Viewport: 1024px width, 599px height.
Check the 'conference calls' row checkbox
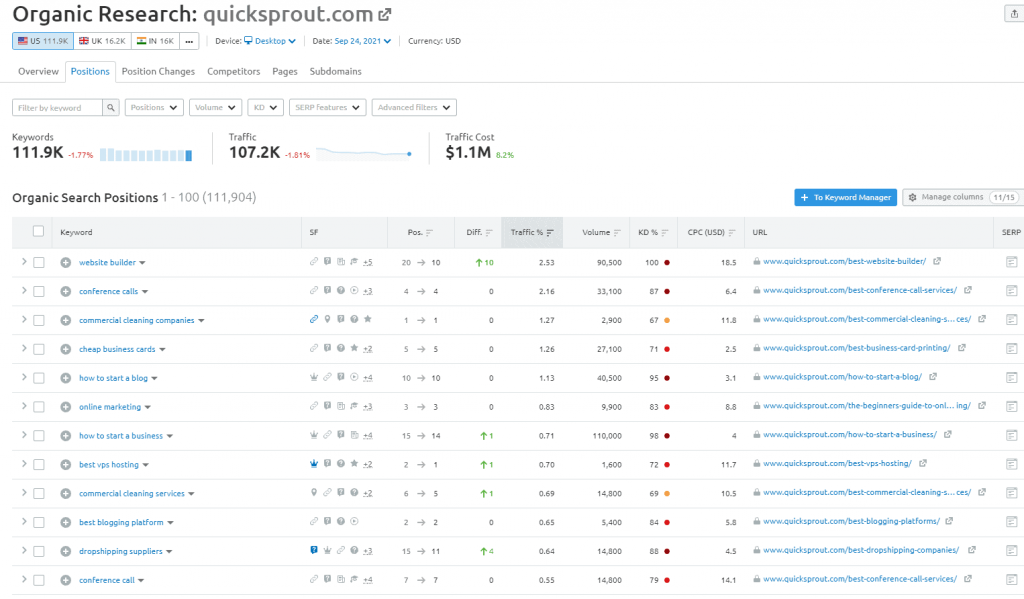[39, 291]
